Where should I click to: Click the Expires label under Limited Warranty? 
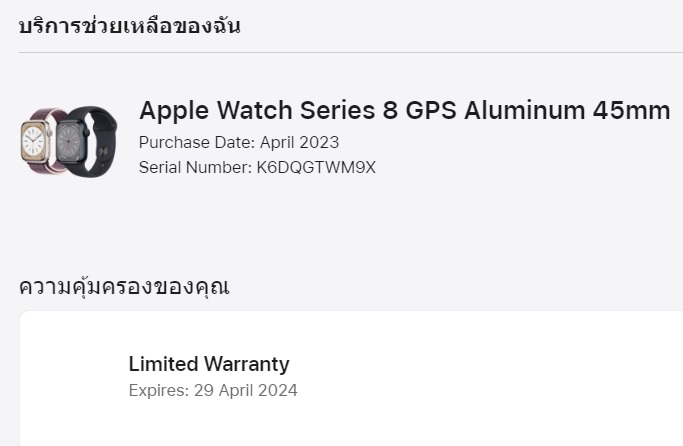[159, 390]
